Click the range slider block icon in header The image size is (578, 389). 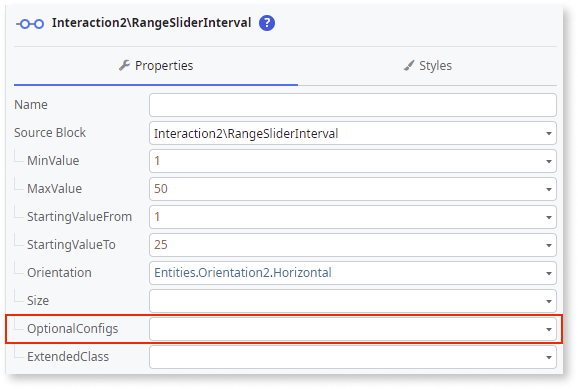click(30, 24)
